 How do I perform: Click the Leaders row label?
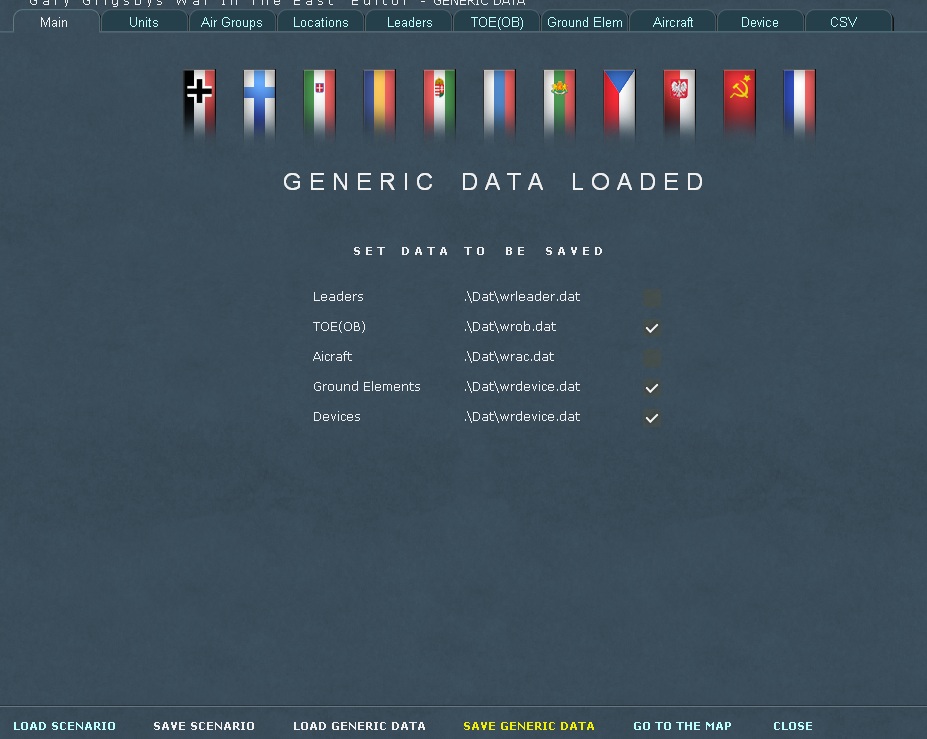click(338, 297)
